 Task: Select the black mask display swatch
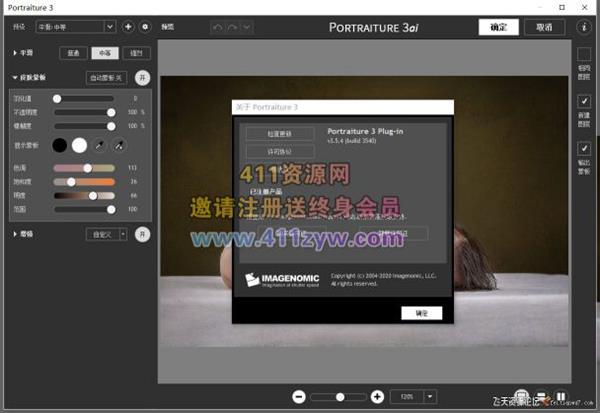60,145
